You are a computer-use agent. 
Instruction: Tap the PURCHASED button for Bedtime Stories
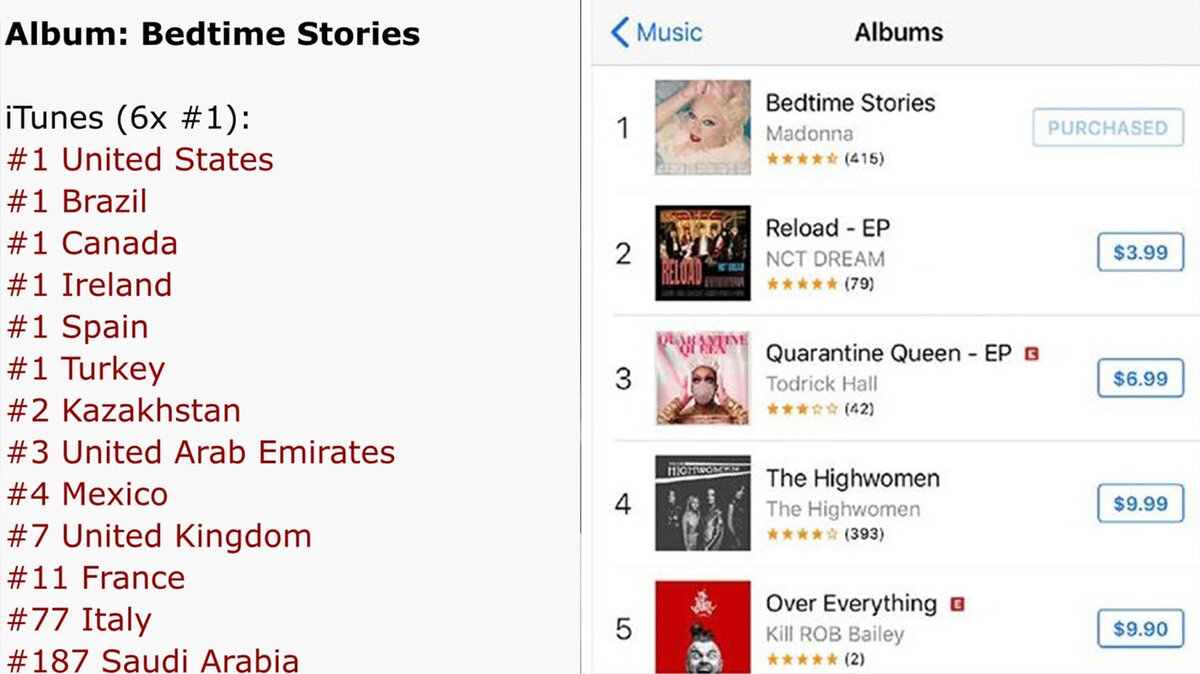1108,128
